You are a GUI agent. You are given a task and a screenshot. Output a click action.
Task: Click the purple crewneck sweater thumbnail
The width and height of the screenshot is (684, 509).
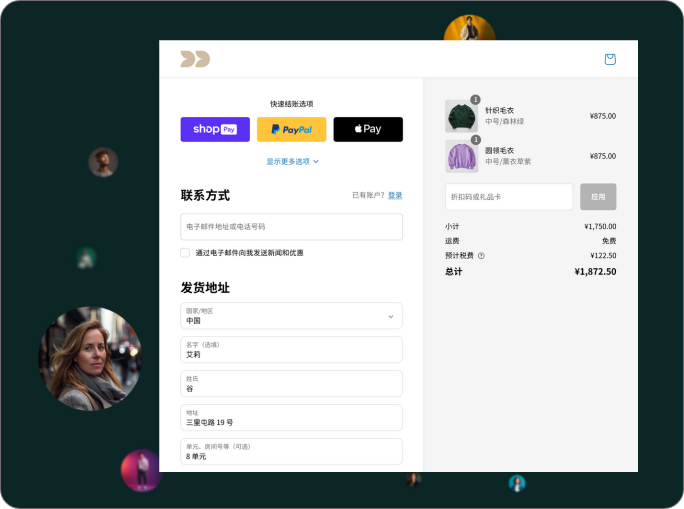[461, 156]
